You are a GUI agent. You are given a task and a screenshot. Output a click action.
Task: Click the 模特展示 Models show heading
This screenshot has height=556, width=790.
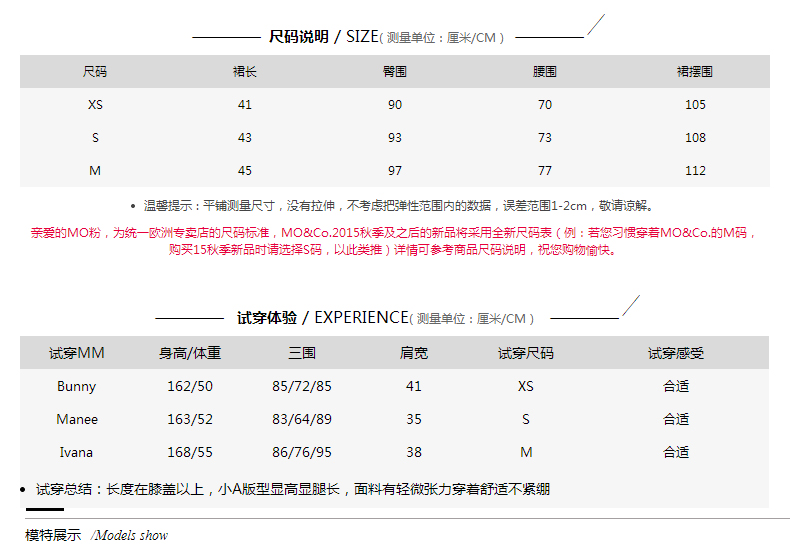pyautogui.click(x=96, y=535)
